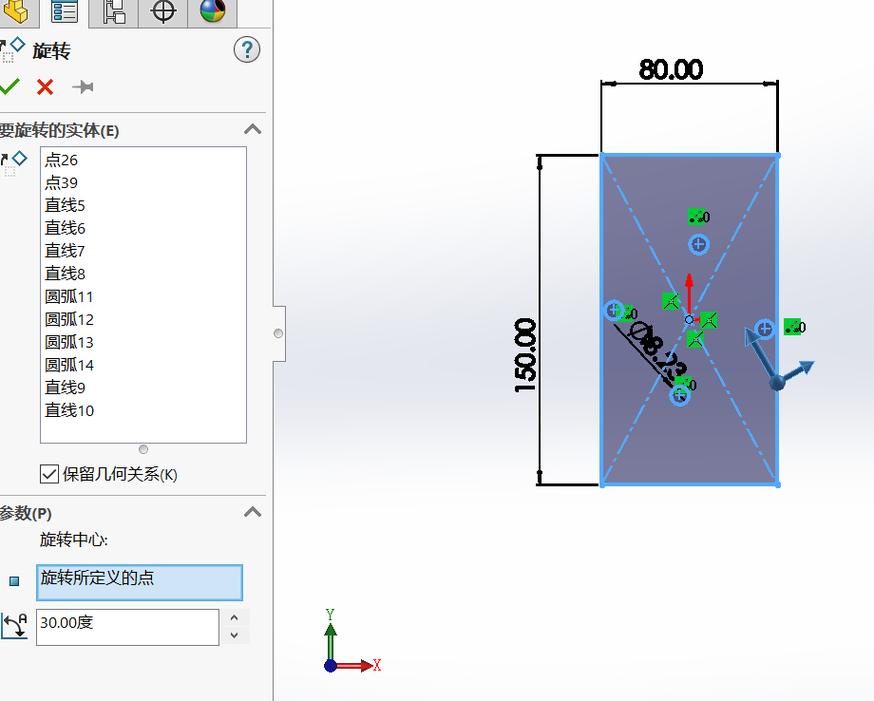Increase the angle with the up stepper arrow

click(235, 617)
